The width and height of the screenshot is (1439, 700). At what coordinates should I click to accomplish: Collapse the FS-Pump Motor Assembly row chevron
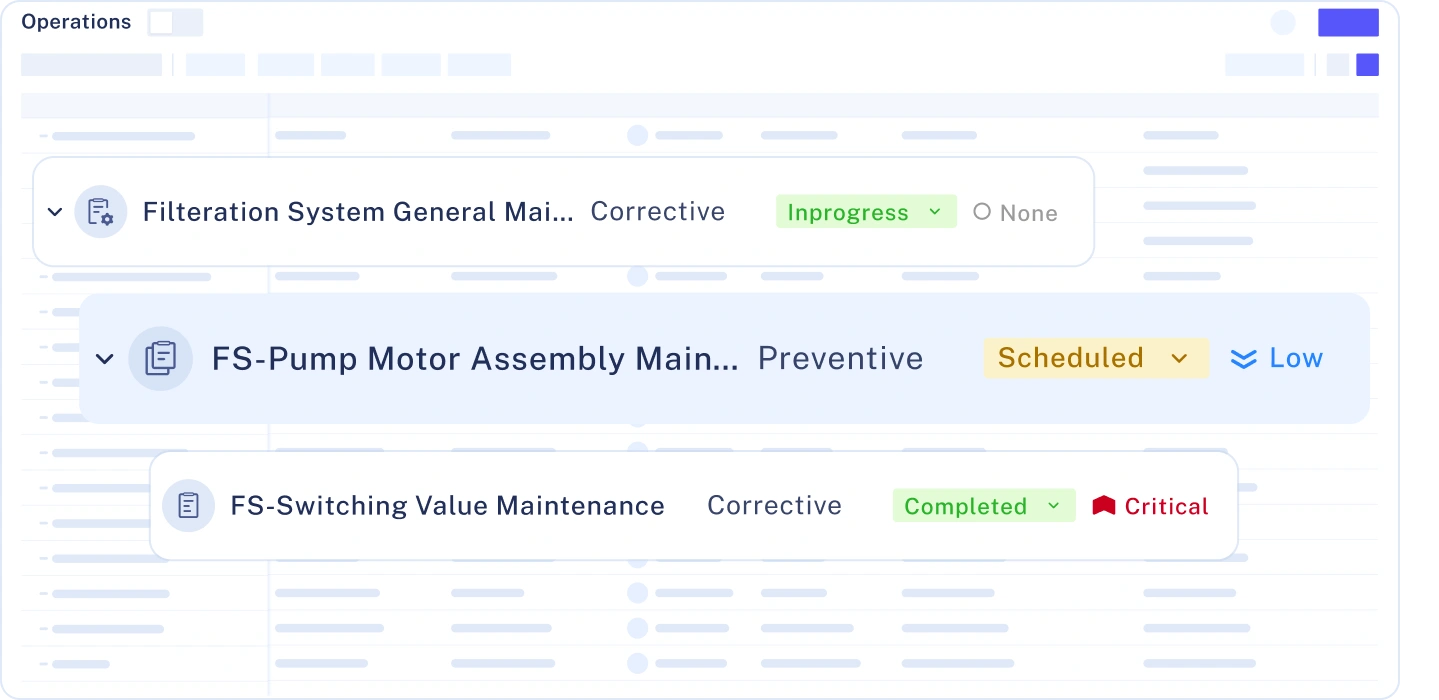click(105, 359)
